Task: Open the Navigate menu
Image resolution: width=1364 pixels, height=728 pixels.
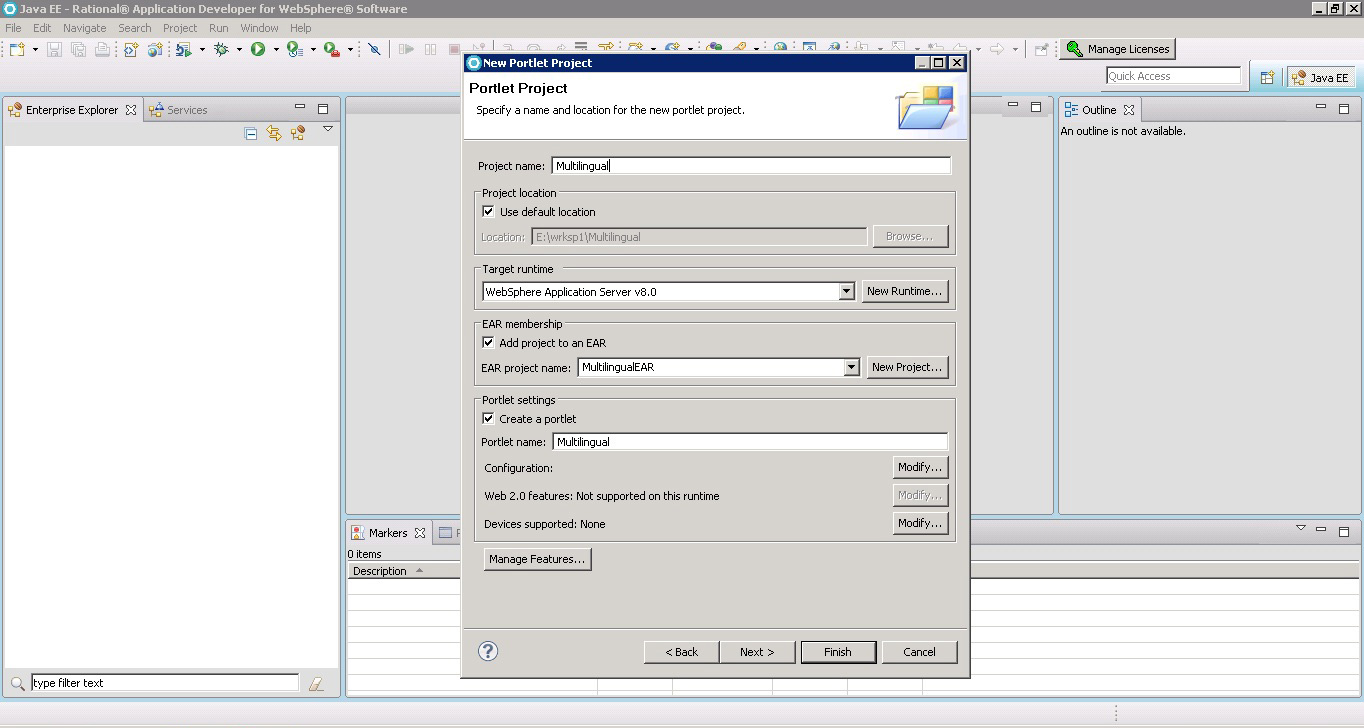Action: point(84,28)
